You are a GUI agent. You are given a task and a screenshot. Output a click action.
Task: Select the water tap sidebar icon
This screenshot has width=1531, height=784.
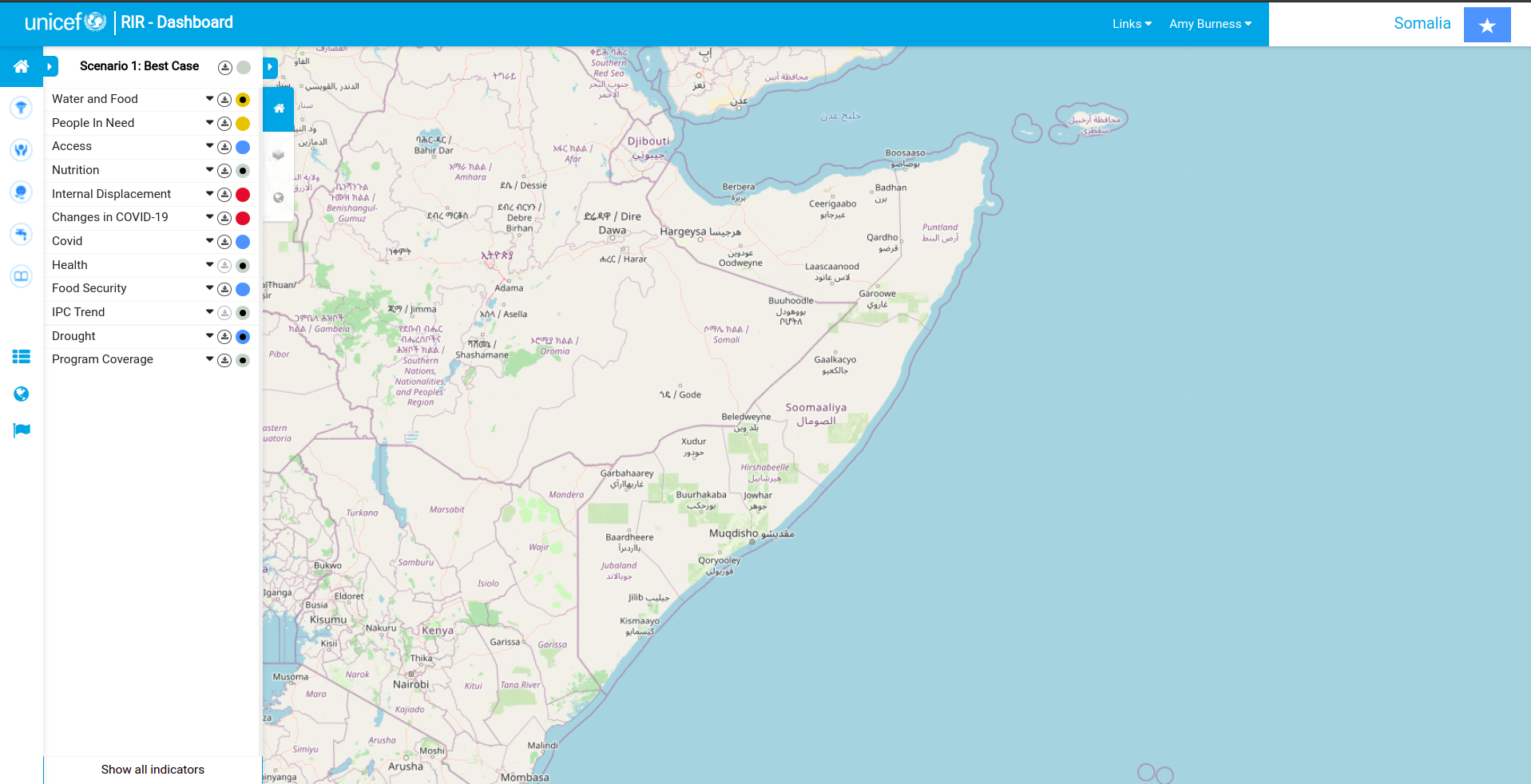(x=22, y=234)
